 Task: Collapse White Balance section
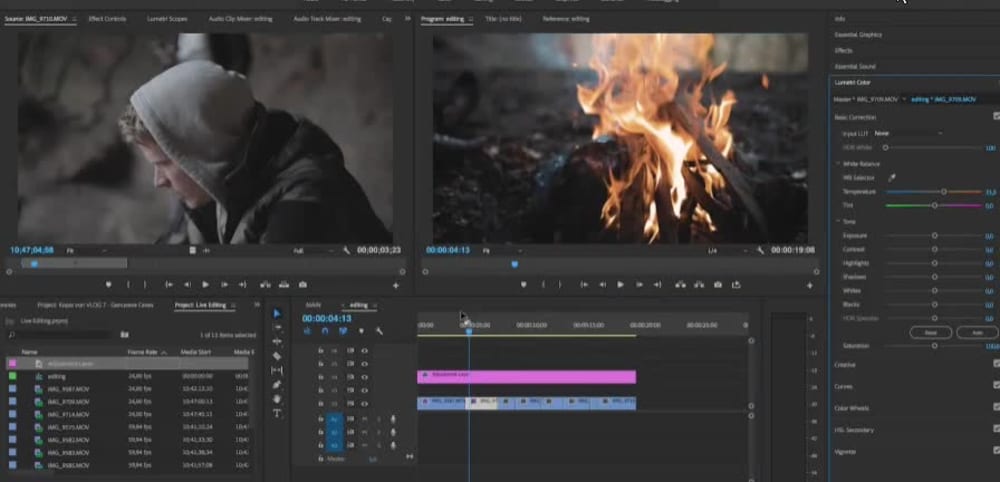[x=838, y=164]
